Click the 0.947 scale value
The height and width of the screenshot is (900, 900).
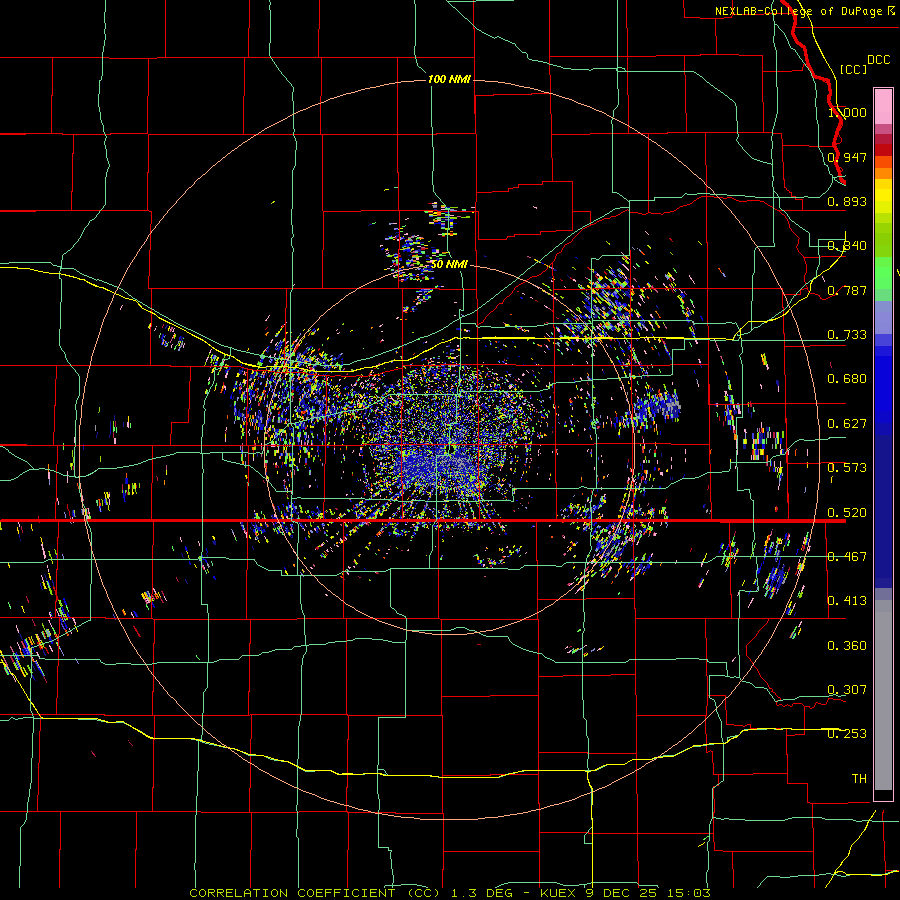(x=847, y=157)
